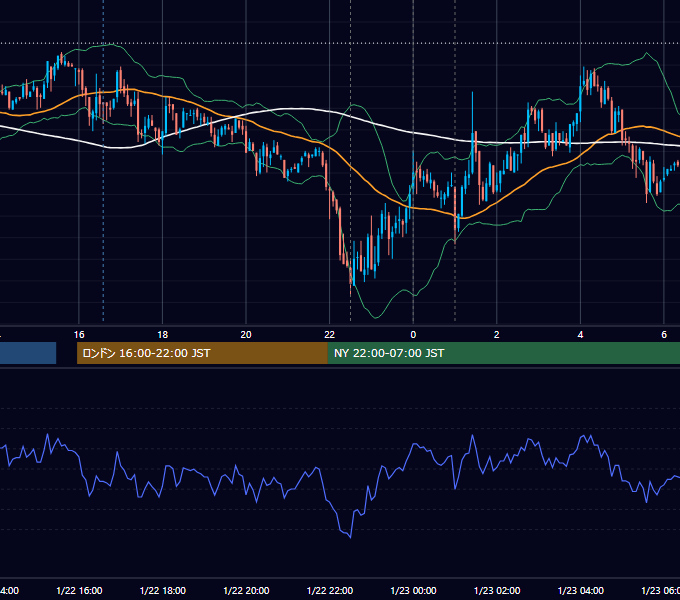Click the 1/23 02:00 date label

coord(497,590)
